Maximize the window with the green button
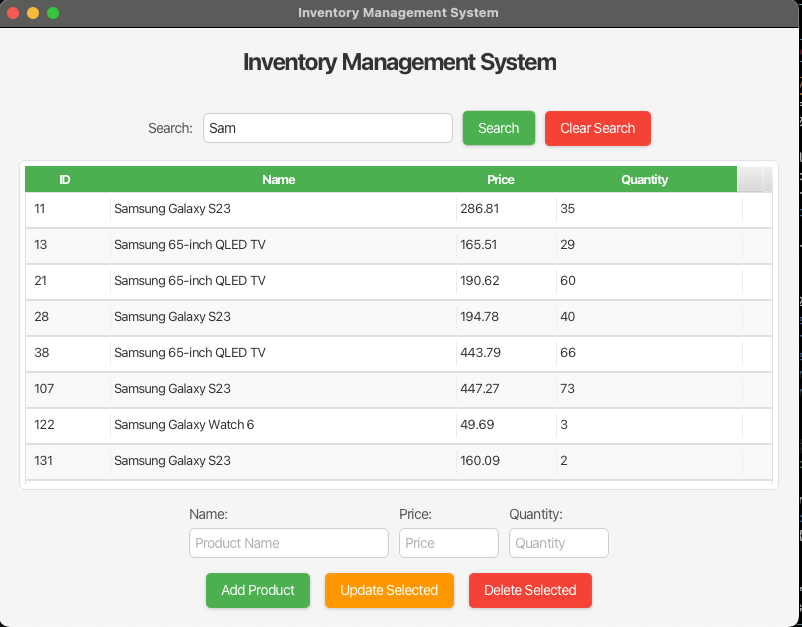 pyautogui.click(x=53, y=13)
